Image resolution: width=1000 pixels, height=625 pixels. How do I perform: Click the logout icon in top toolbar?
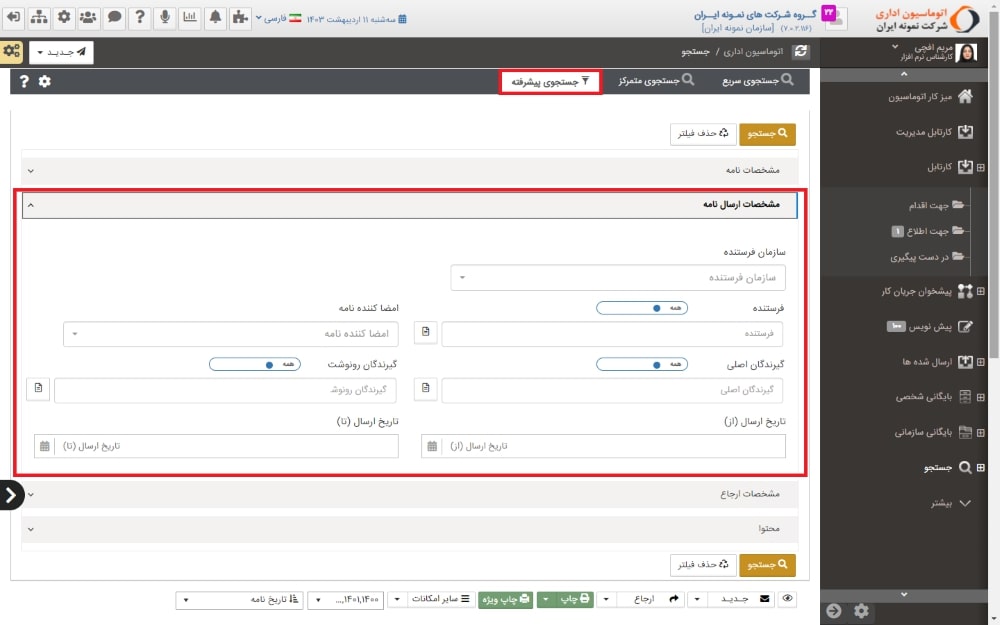pos(14,17)
